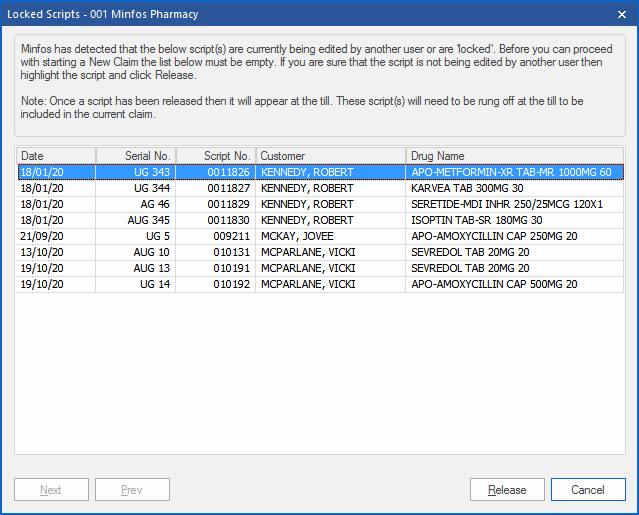This screenshot has height=515, width=639.
Task: Click APO-METFORMIN-XR TAB-MR 1000MG 60 entry
Action: [x=511, y=172]
